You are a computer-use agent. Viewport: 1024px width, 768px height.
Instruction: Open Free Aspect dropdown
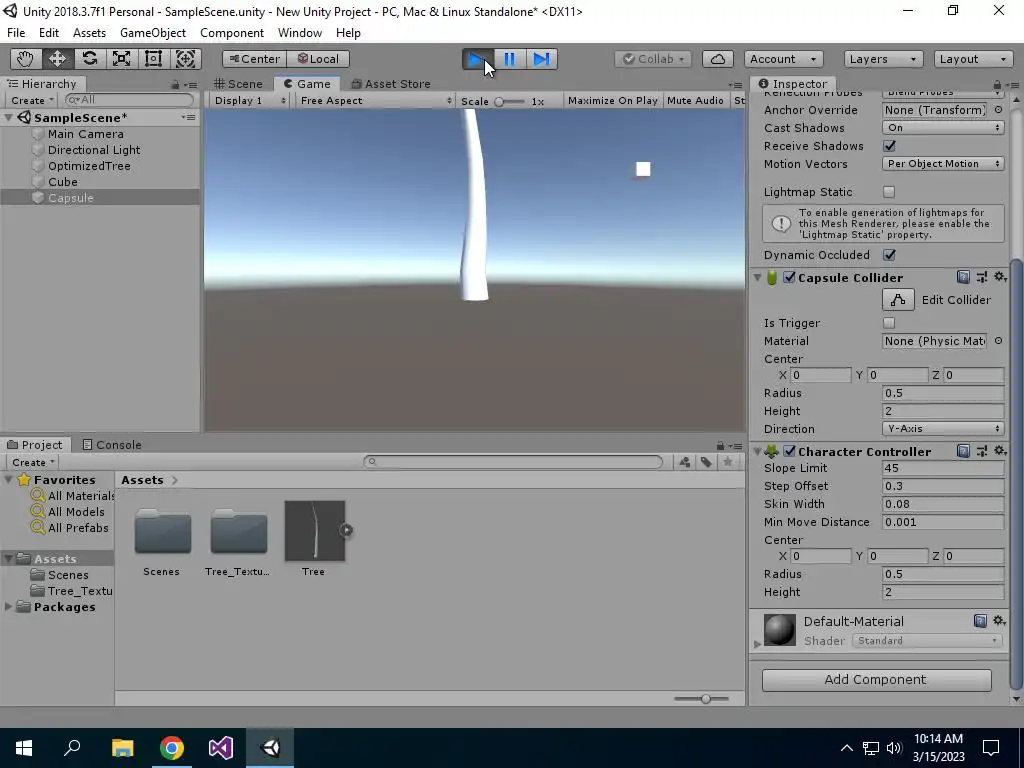(376, 101)
